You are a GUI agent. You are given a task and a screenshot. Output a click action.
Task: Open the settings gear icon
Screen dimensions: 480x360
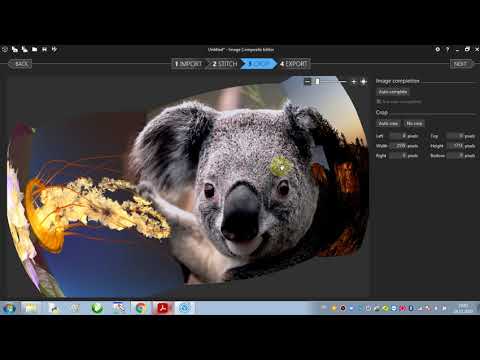(438, 49)
